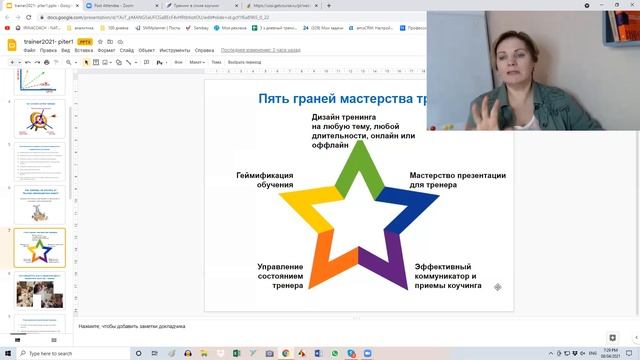
Task: Open the "Формат" menu
Action: click(107, 50)
